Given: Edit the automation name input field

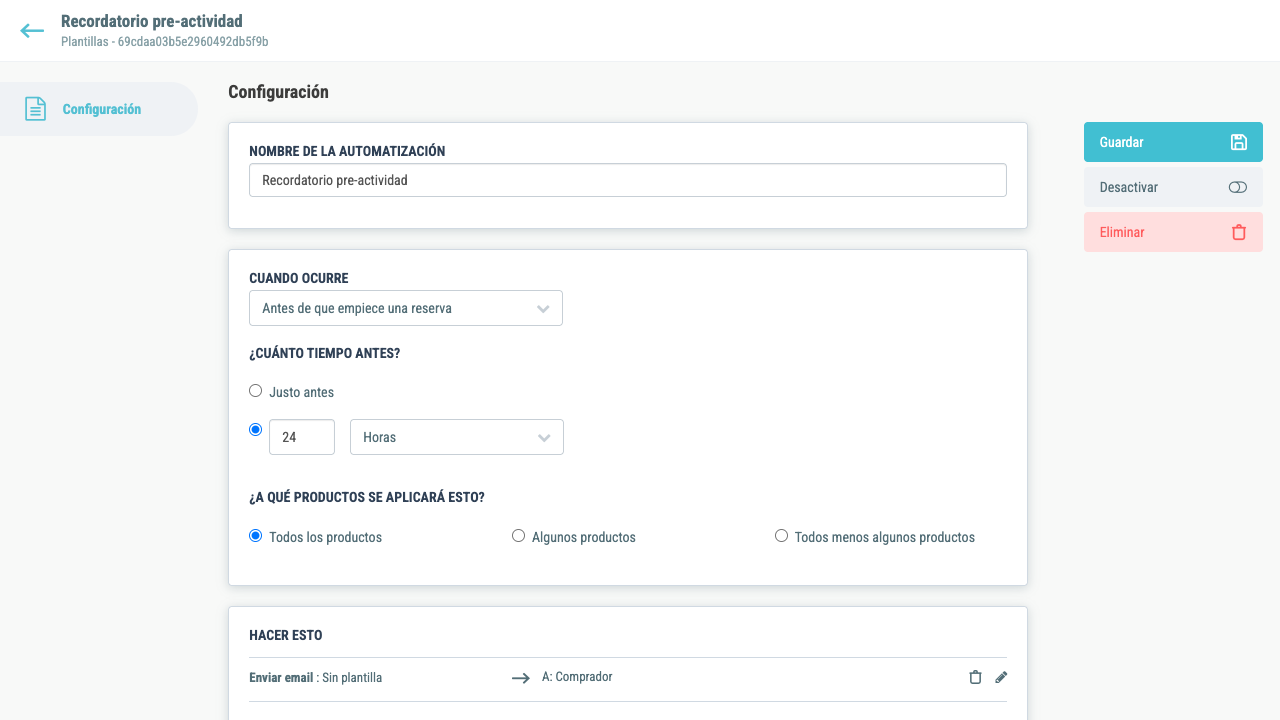Looking at the screenshot, I should pyautogui.click(x=628, y=180).
